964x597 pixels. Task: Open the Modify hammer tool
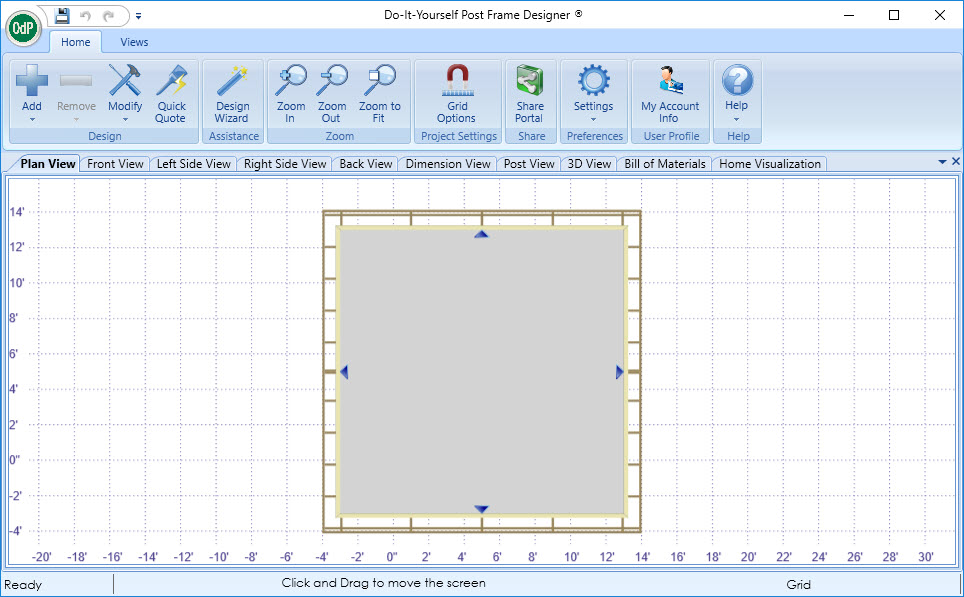pos(125,80)
